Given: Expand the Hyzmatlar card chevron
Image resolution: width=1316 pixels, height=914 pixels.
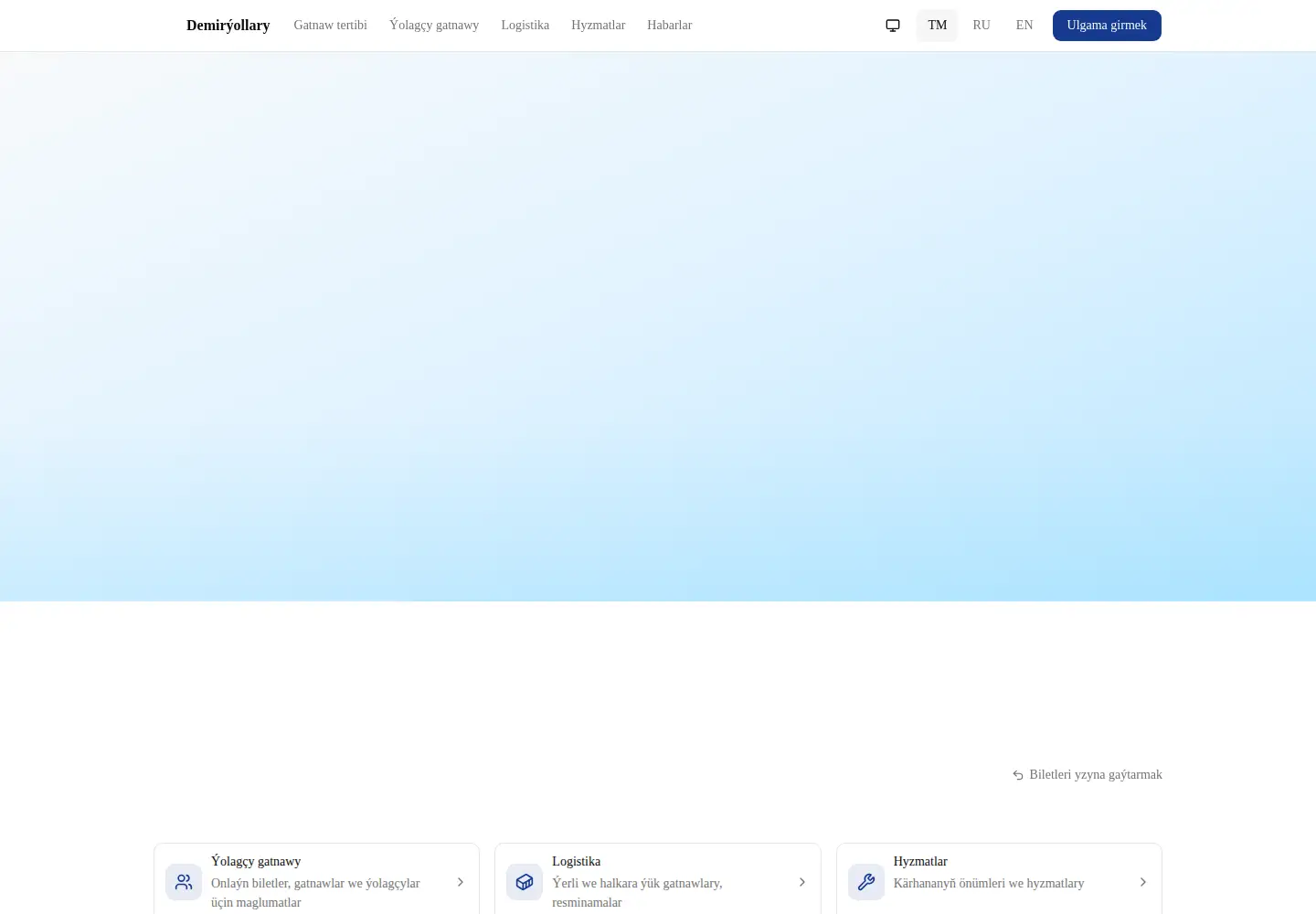Looking at the screenshot, I should pos(1143,882).
